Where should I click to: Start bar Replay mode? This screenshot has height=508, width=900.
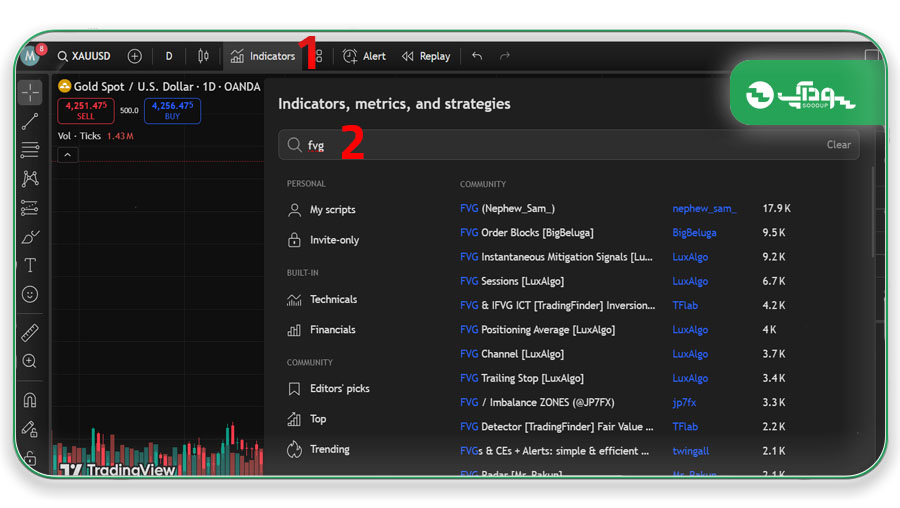(x=426, y=56)
